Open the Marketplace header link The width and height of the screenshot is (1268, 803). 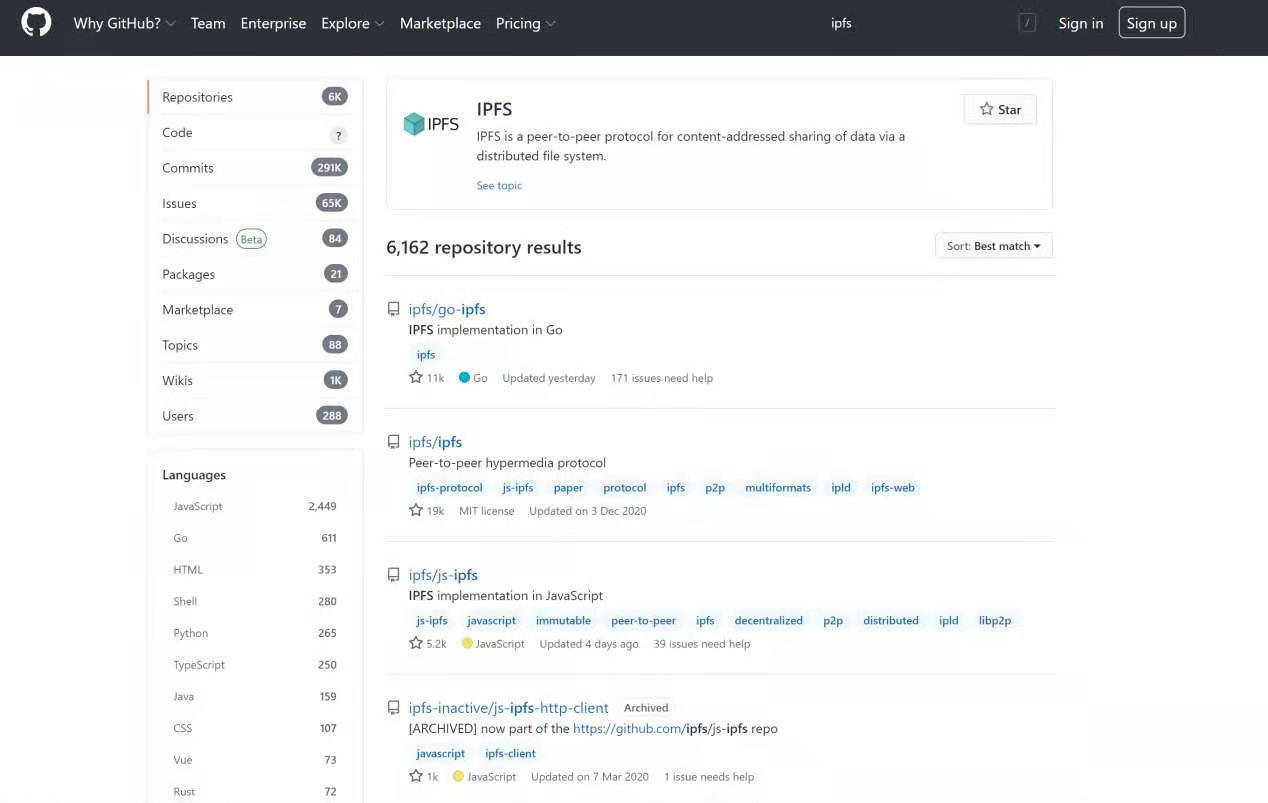coord(440,23)
